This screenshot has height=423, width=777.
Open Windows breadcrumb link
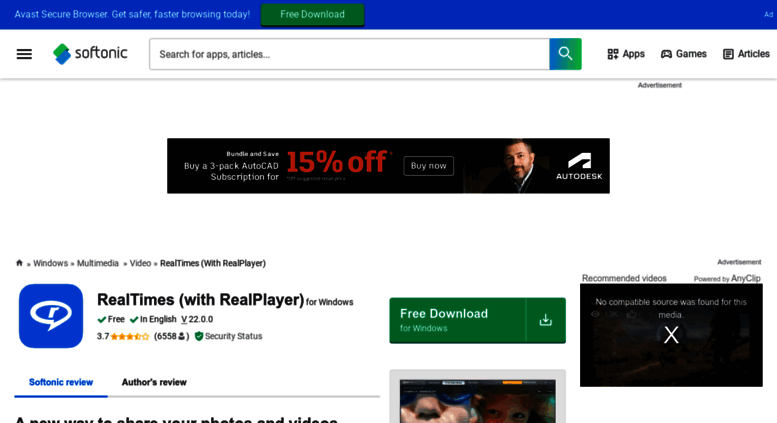pos(51,264)
